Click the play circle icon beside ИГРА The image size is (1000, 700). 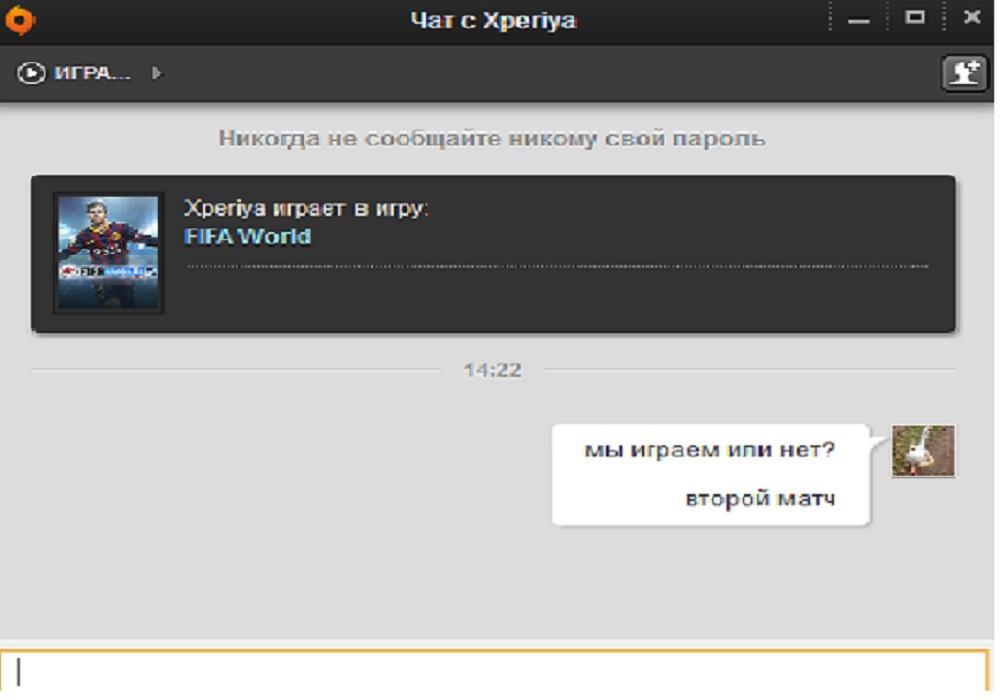coord(32,73)
